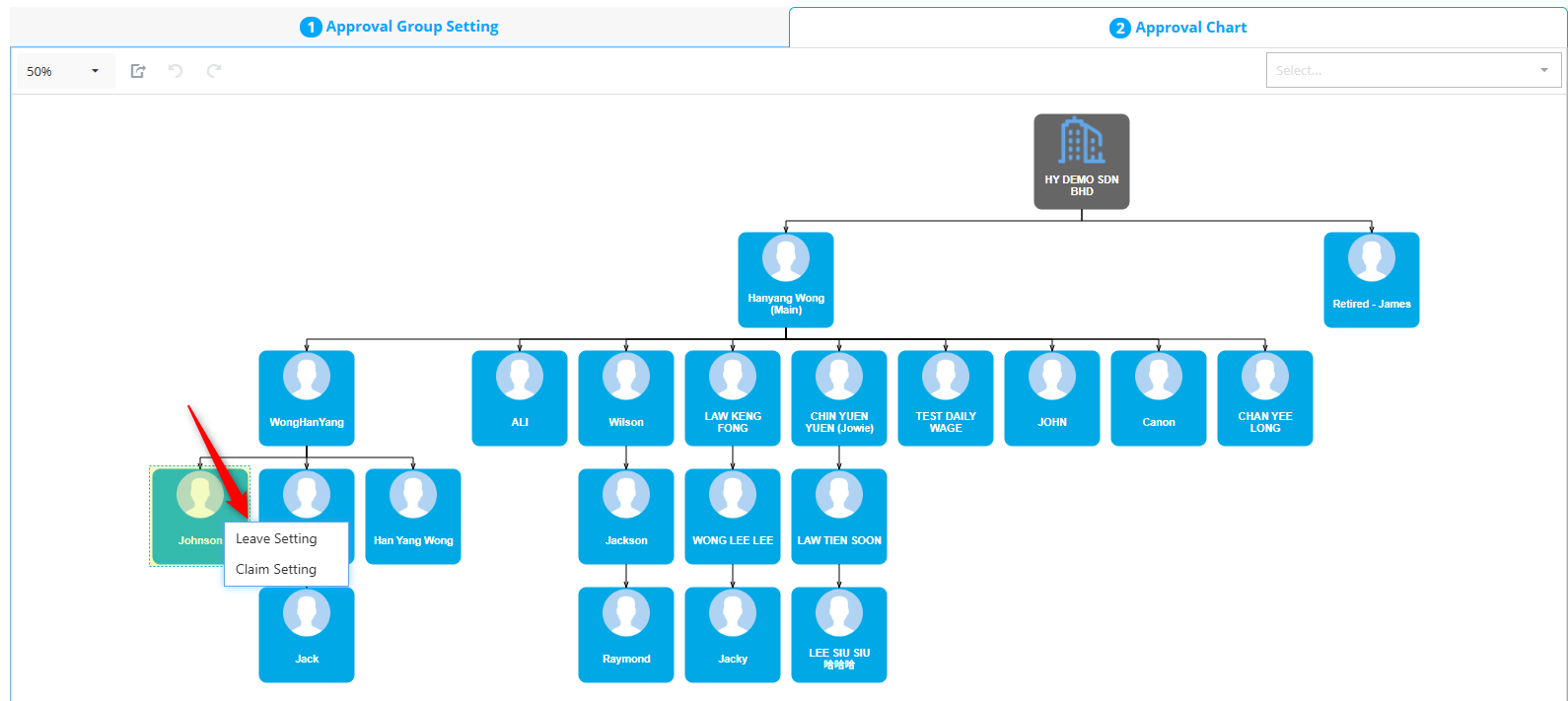Select the TEST DAILY WAGE node
Screen dimensions: 1568x701
point(946,398)
